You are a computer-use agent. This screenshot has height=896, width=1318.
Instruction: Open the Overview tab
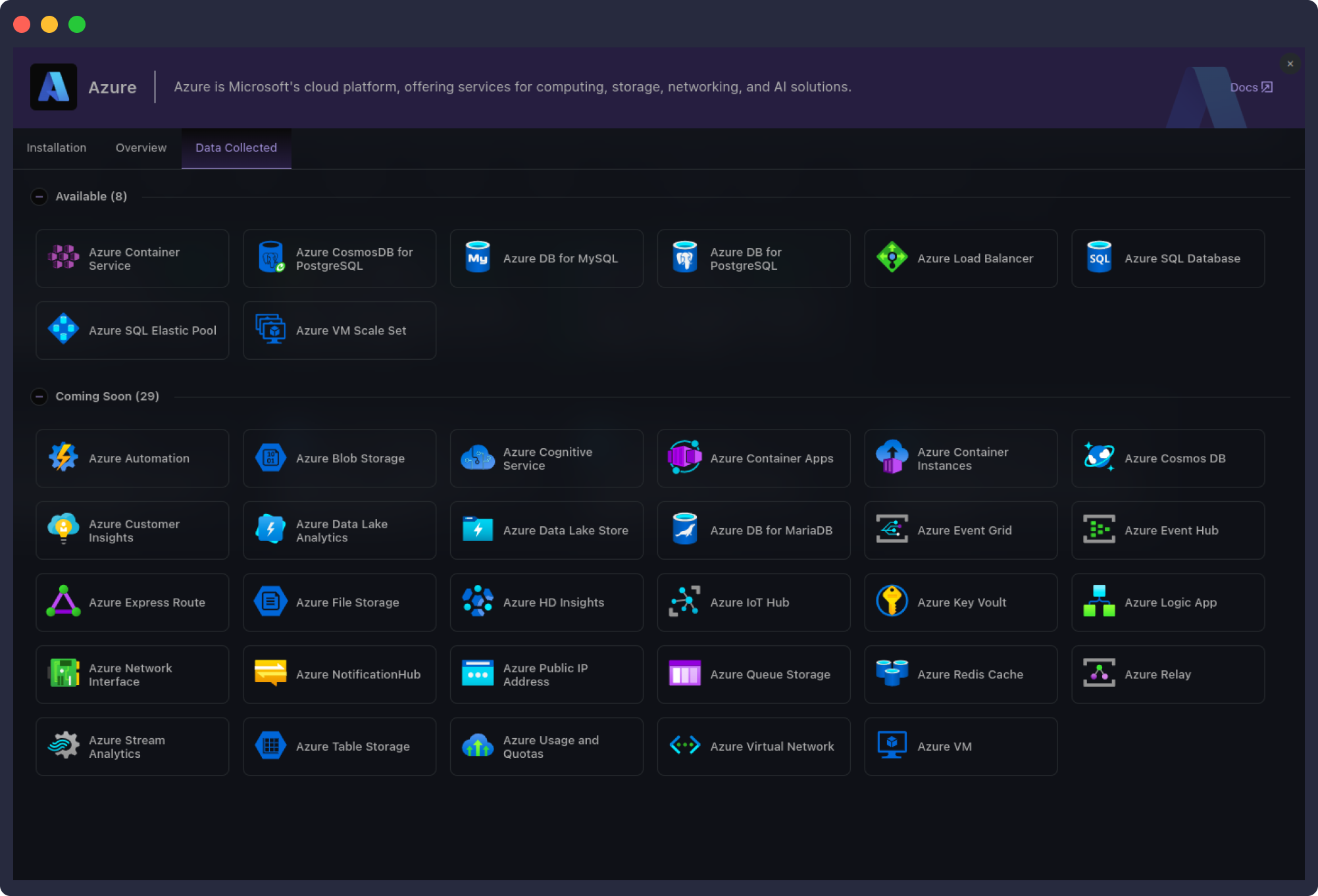pyautogui.click(x=140, y=148)
